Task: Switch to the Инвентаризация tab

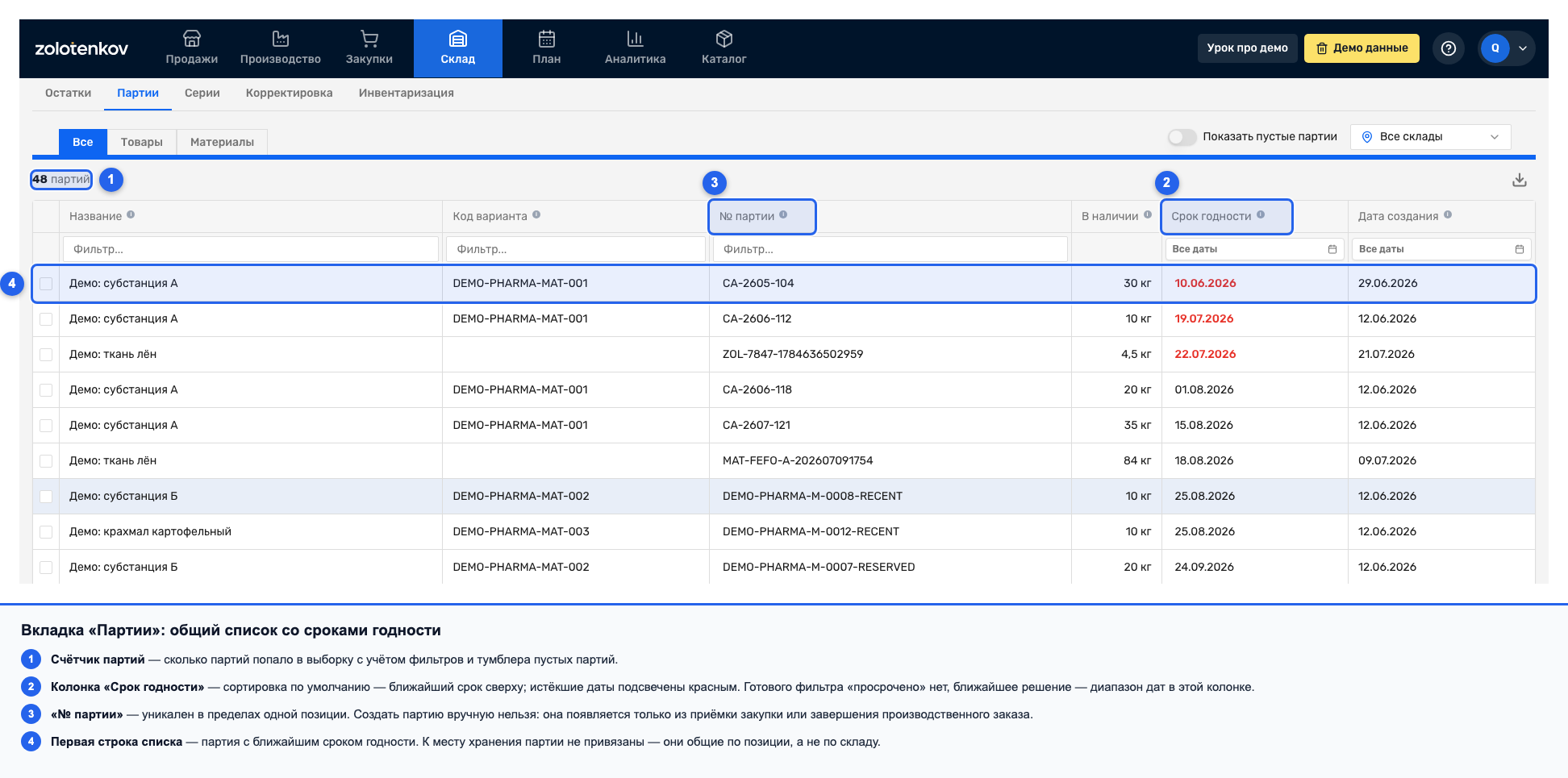Action: [406, 93]
